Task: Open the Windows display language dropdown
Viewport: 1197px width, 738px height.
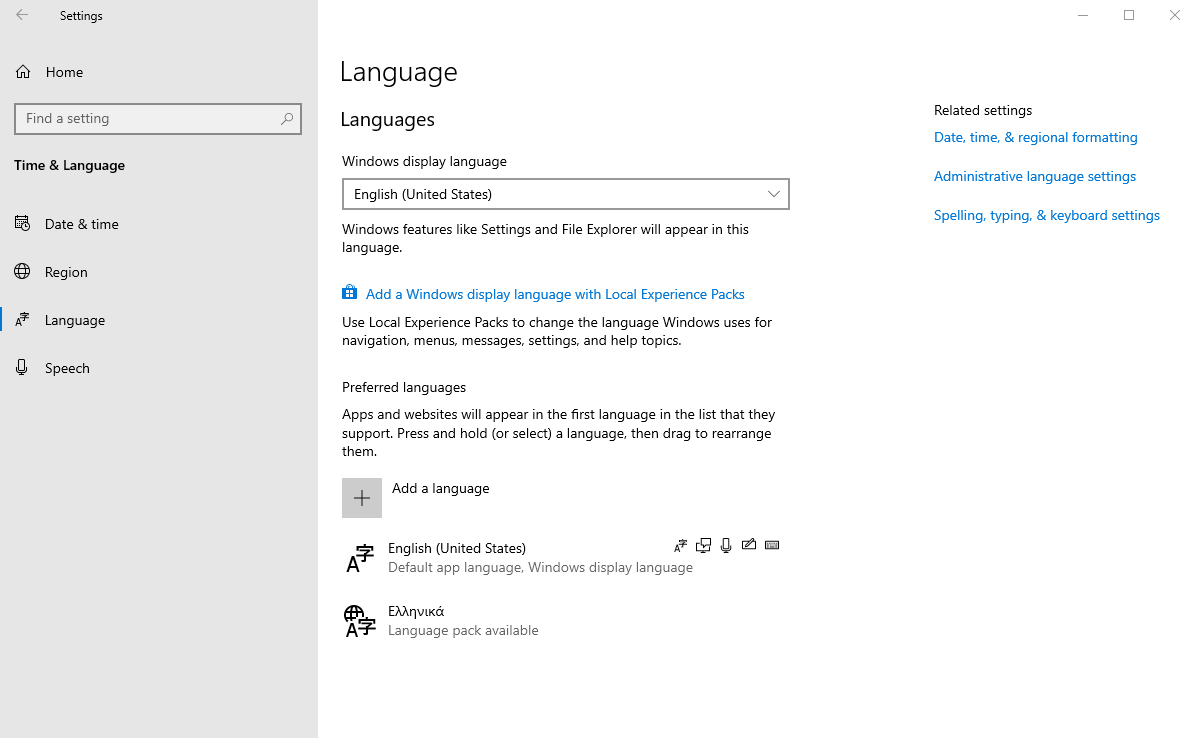Action: click(566, 194)
